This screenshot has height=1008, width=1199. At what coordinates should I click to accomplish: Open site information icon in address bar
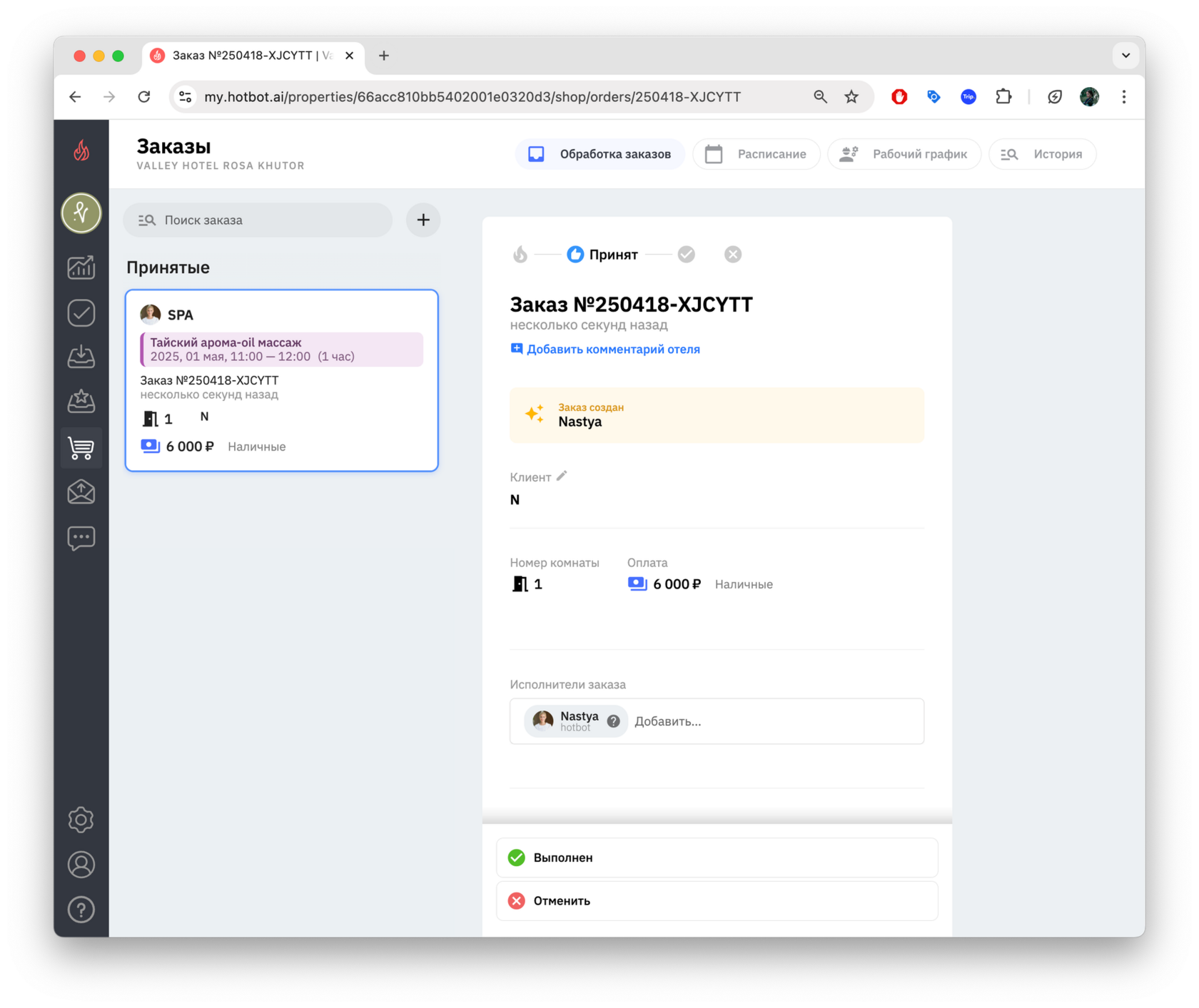(x=186, y=97)
